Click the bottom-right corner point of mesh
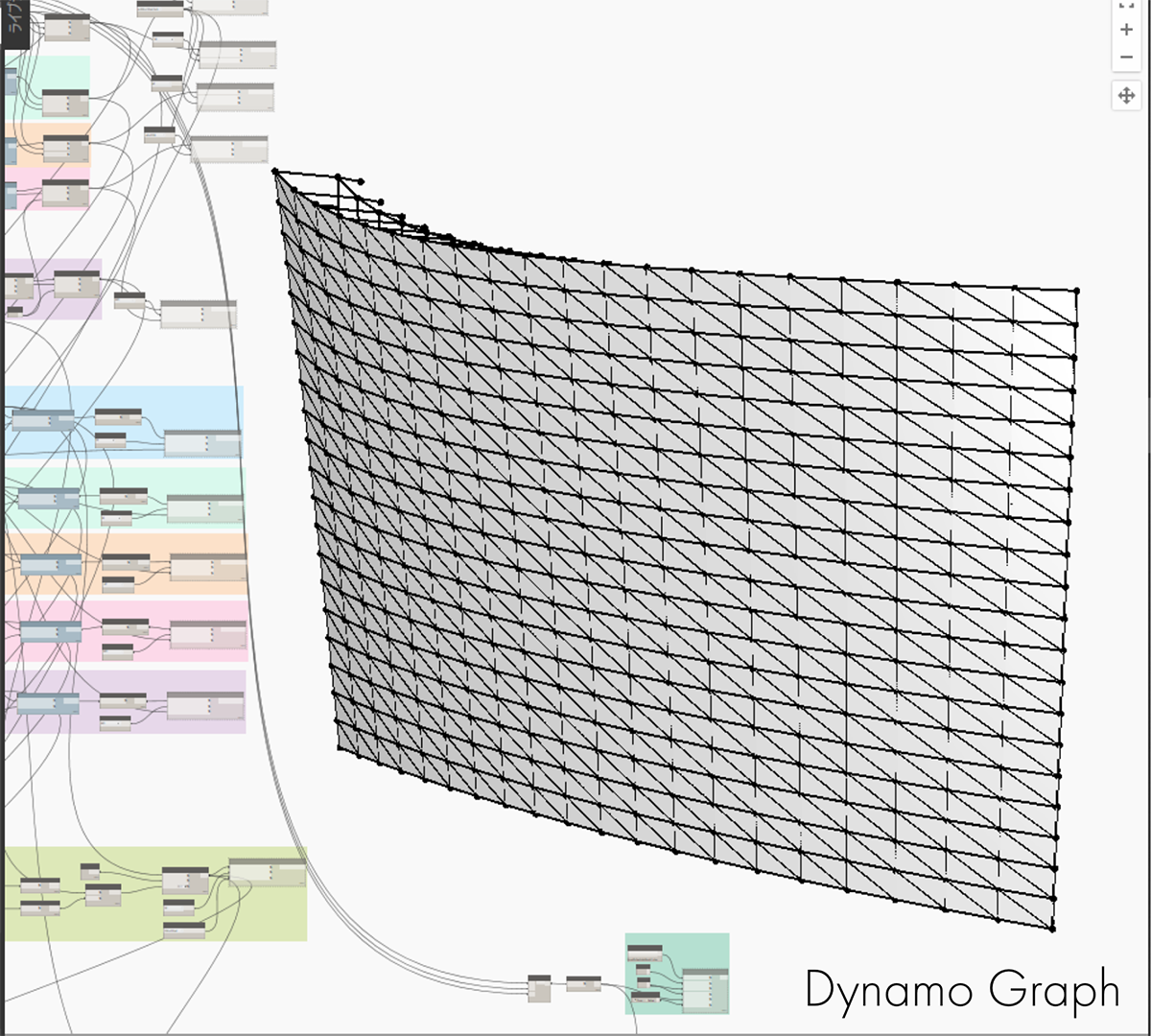The height and width of the screenshot is (1036, 1151). click(x=1052, y=929)
